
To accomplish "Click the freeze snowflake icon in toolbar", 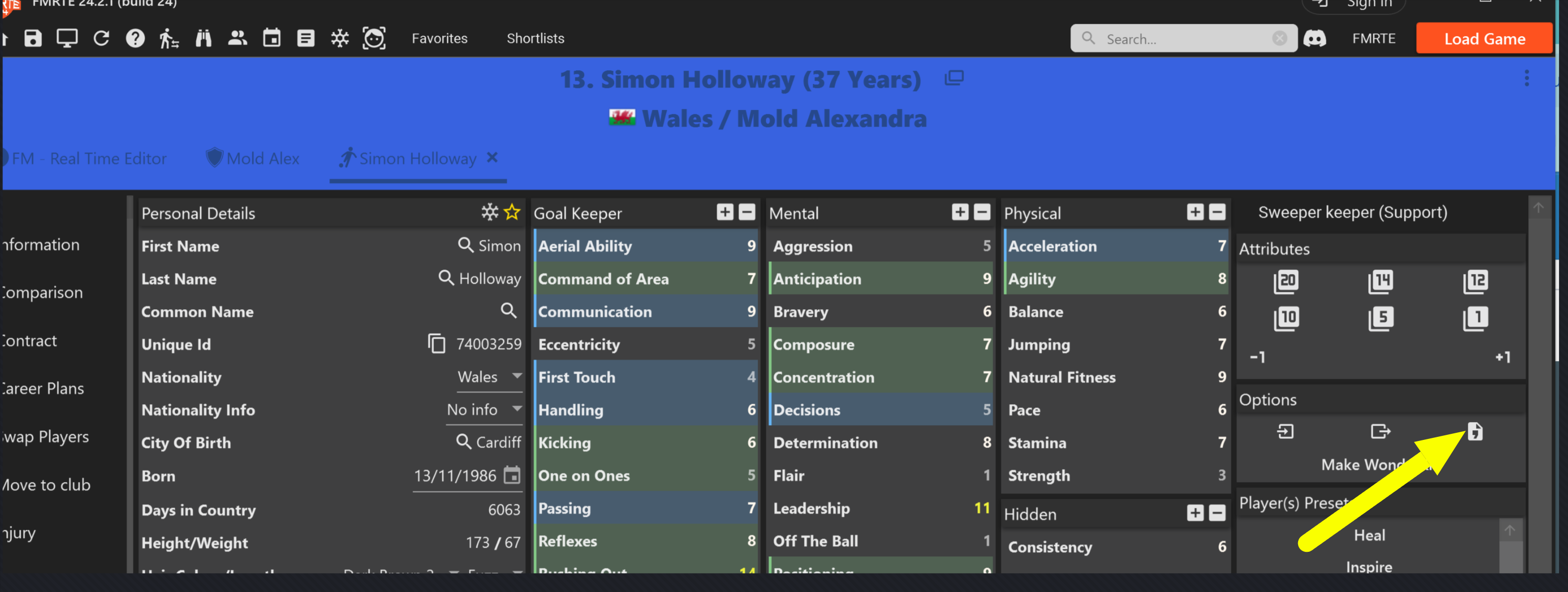I will pyautogui.click(x=340, y=38).
